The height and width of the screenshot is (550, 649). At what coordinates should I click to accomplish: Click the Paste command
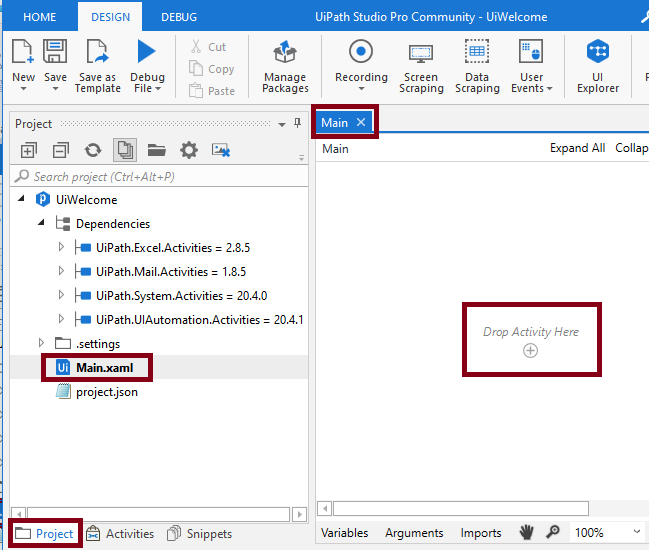(212, 91)
